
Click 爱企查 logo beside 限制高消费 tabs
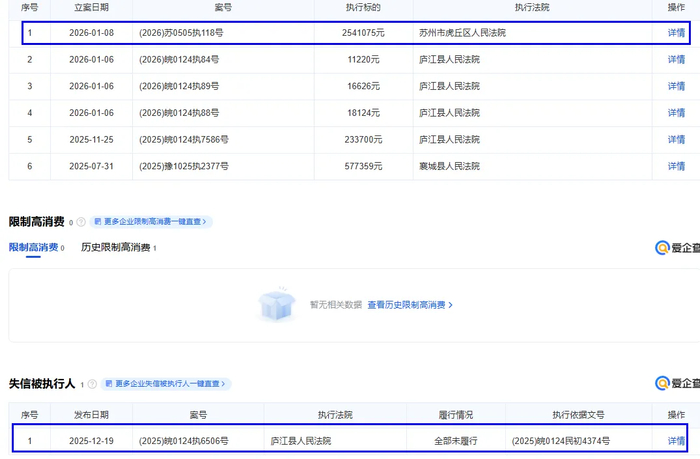click(677, 248)
